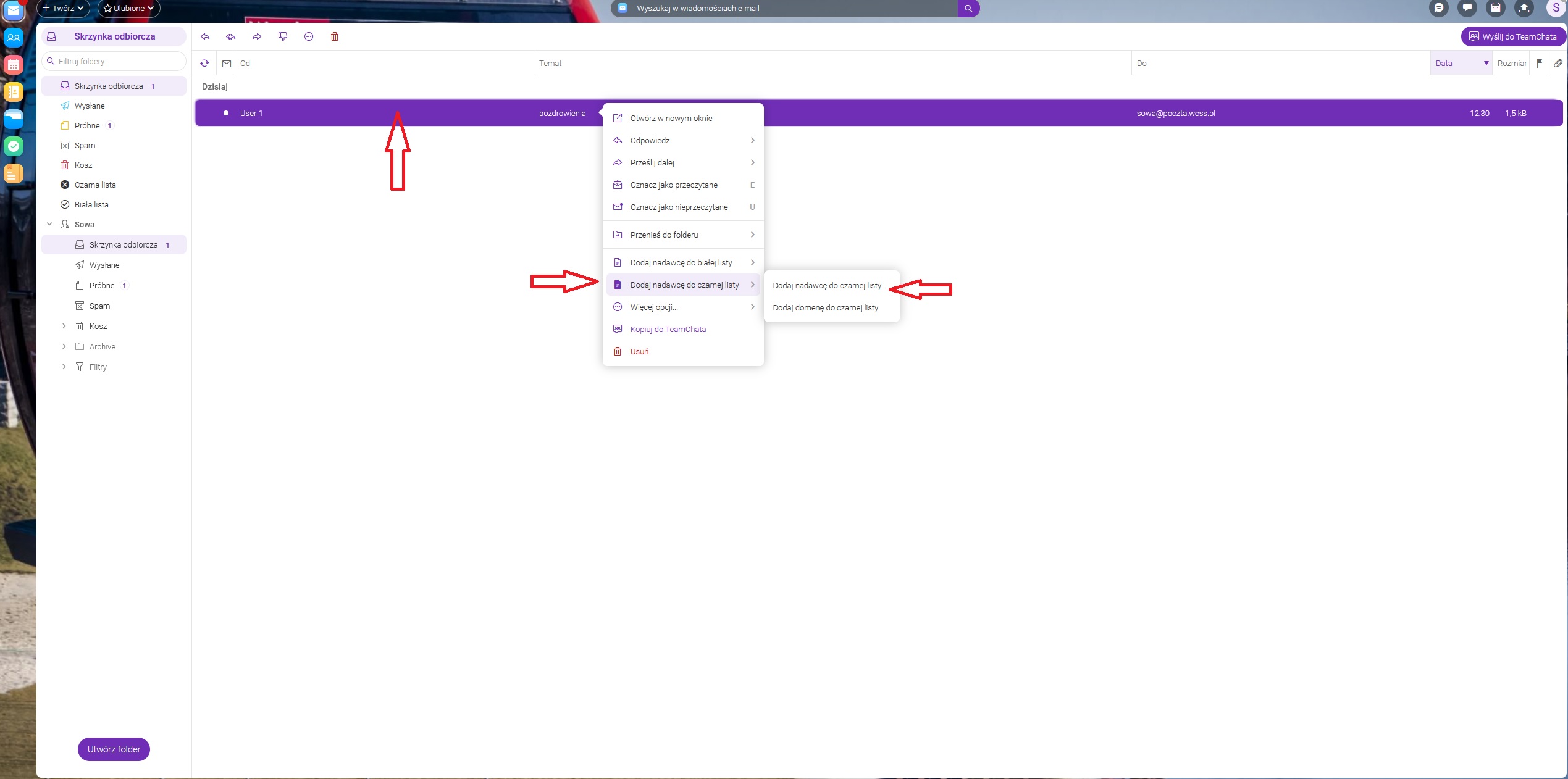This screenshot has height=779, width=1568.
Task: Choose Oznacz jako przeczytane menu entry
Action: coord(674,185)
